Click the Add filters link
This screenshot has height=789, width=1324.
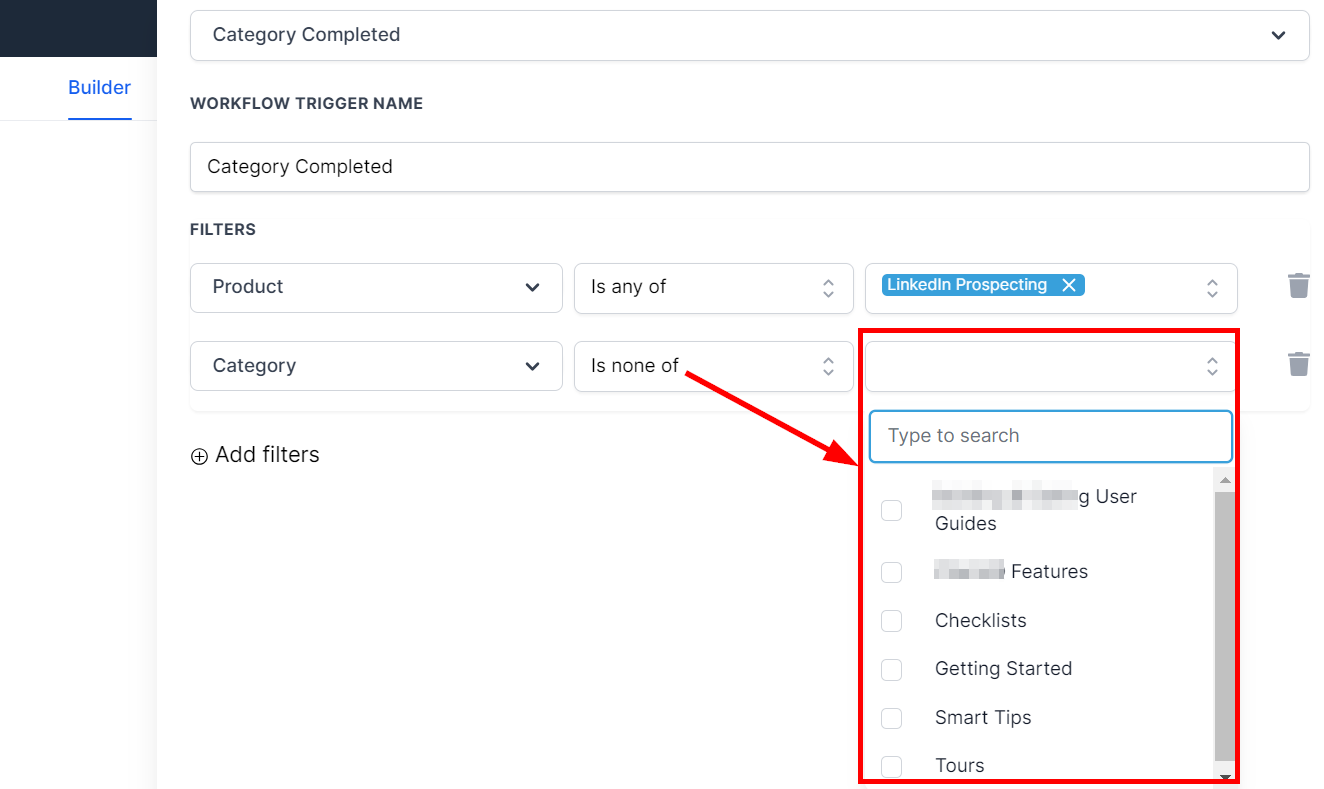(x=267, y=455)
